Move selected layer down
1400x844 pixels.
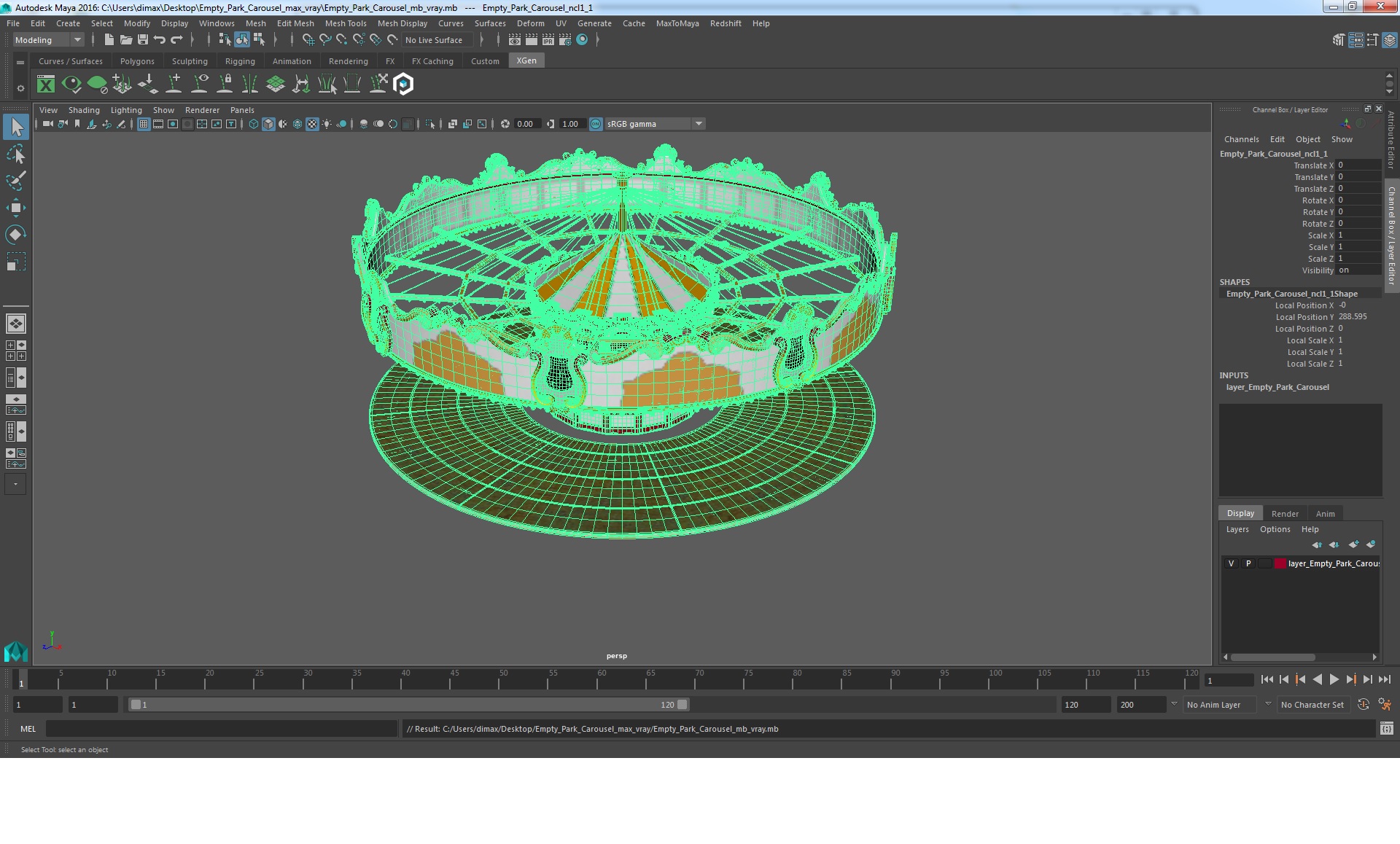pos(1334,544)
